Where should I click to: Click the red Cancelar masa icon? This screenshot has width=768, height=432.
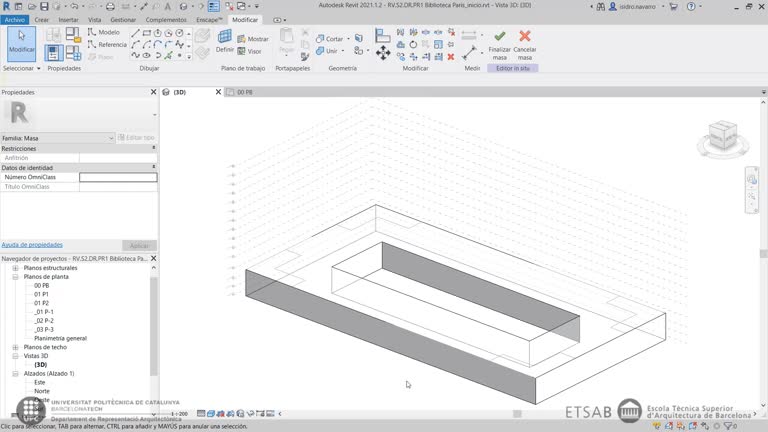pyautogui.click(x=525, y=37)
